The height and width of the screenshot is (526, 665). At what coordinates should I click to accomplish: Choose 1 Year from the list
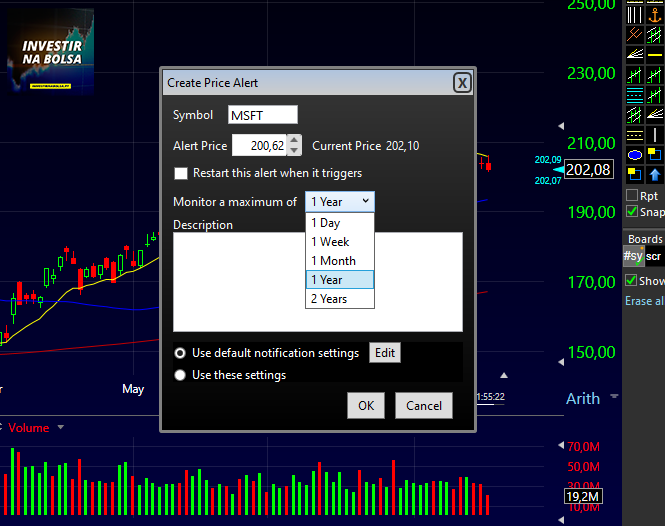pyautogui.click(x=340, y=280)
